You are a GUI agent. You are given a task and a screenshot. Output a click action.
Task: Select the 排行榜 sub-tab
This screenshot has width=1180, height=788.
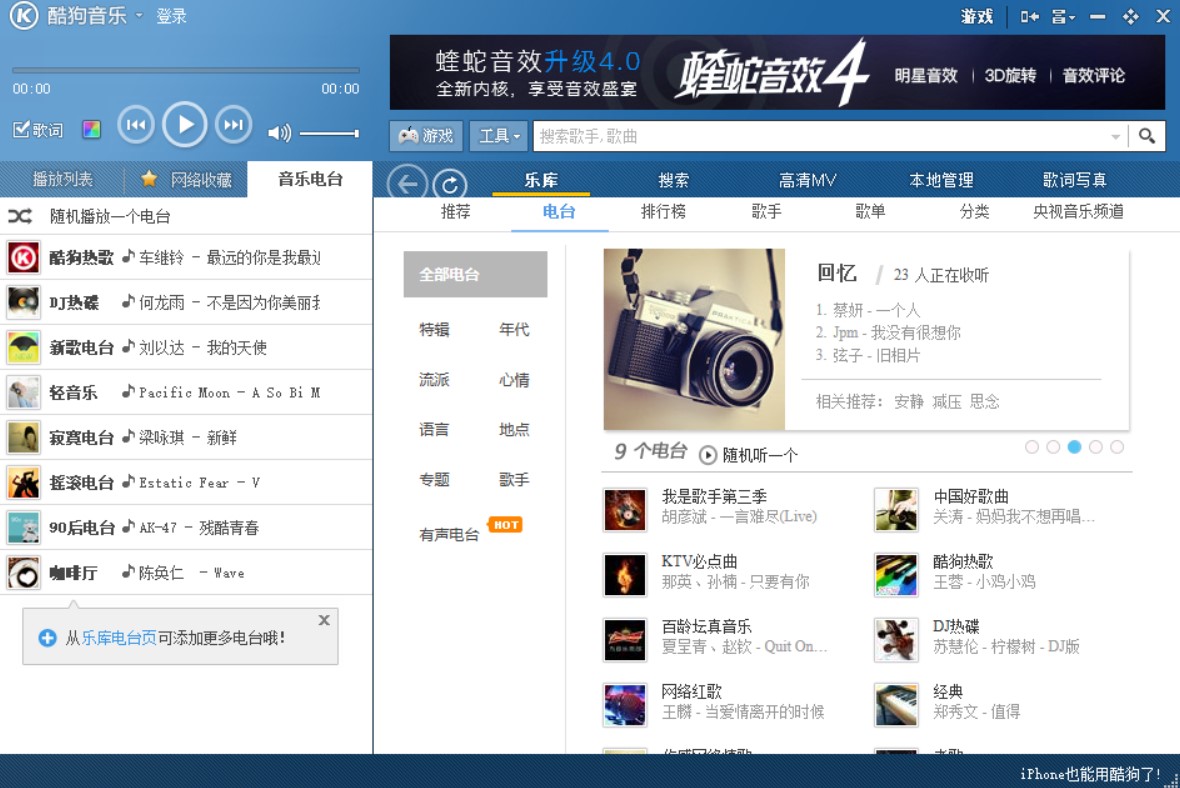(663, 211)
